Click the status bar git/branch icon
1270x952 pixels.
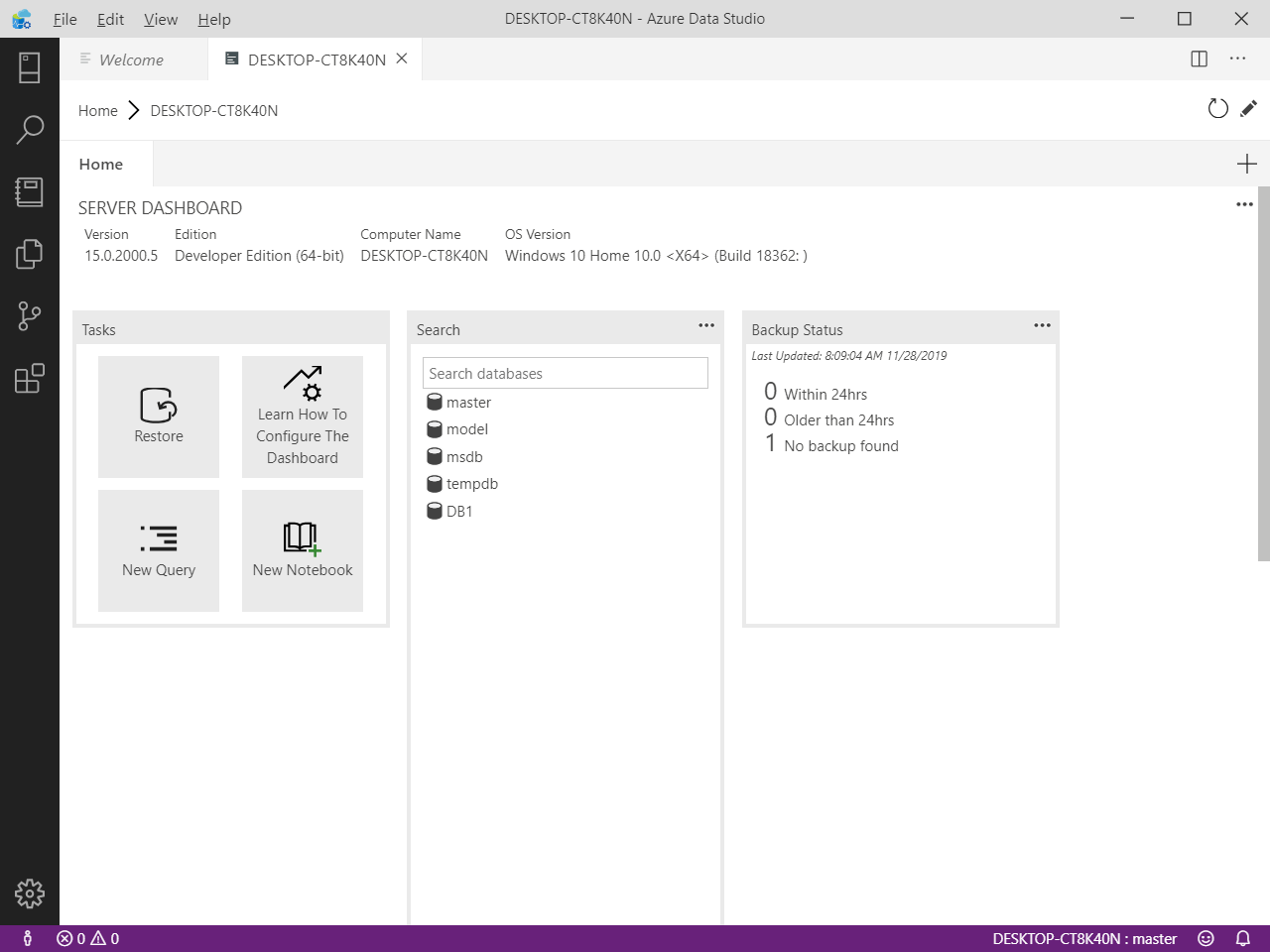(x=28, y=938)
